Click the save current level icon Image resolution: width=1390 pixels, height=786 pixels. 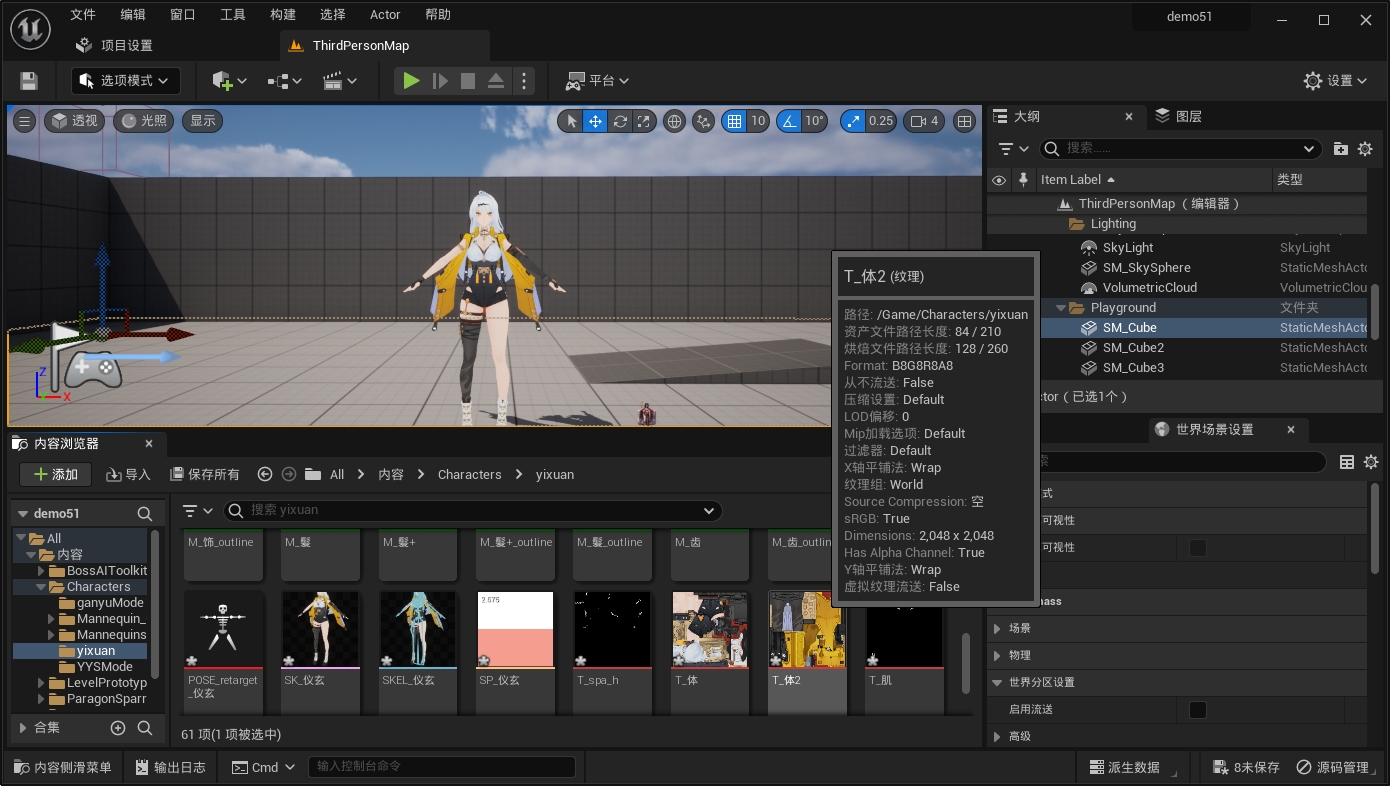[x=29, y=81]
